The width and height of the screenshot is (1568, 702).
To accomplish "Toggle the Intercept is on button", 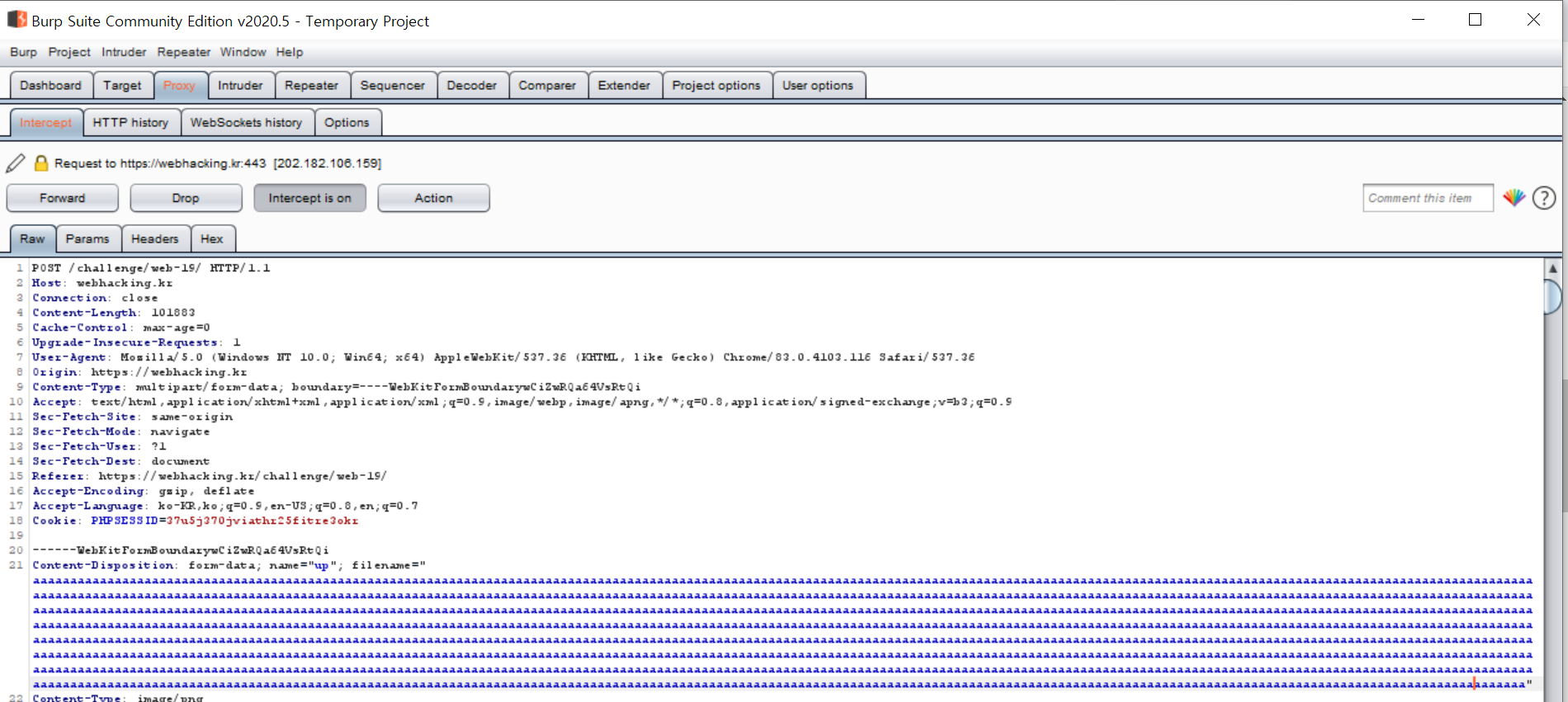I will (x=309, y=198).
